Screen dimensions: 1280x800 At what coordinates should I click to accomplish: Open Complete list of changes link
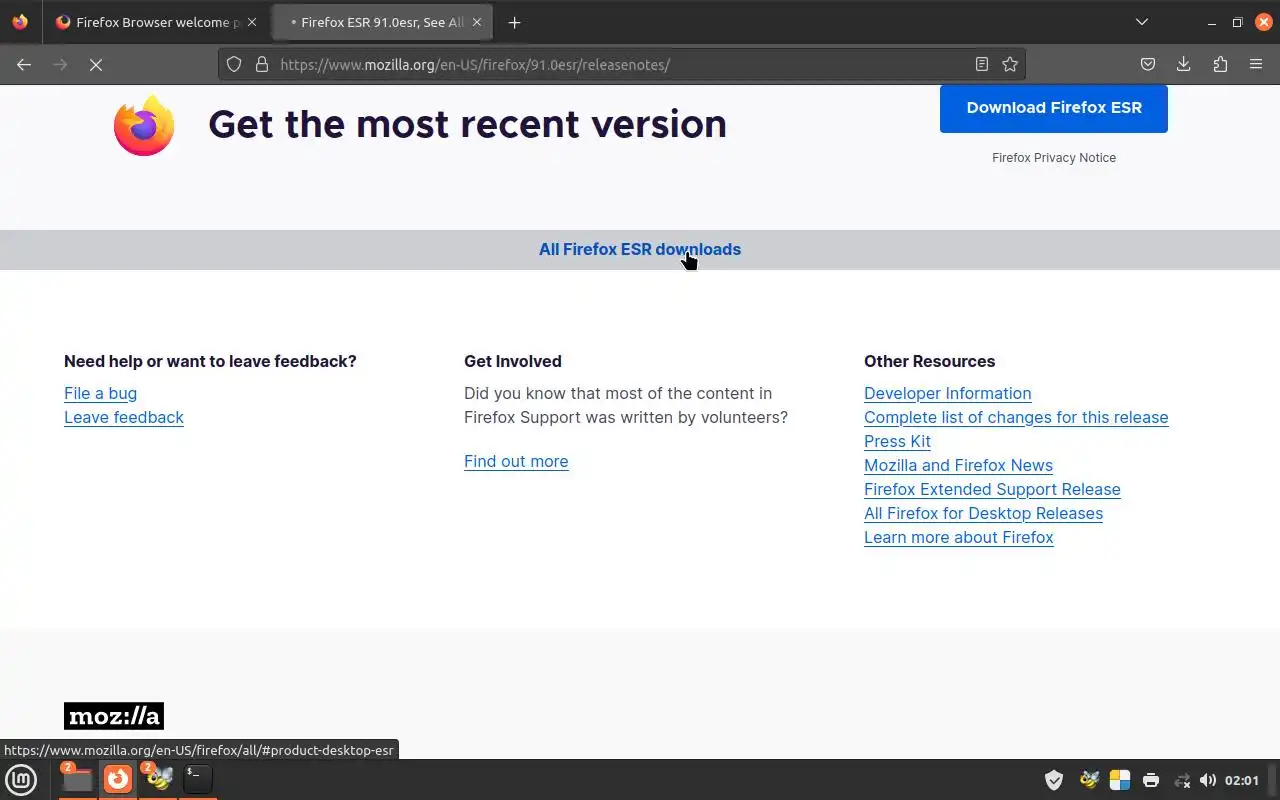pyautogui.click(x=1016, y=417)
